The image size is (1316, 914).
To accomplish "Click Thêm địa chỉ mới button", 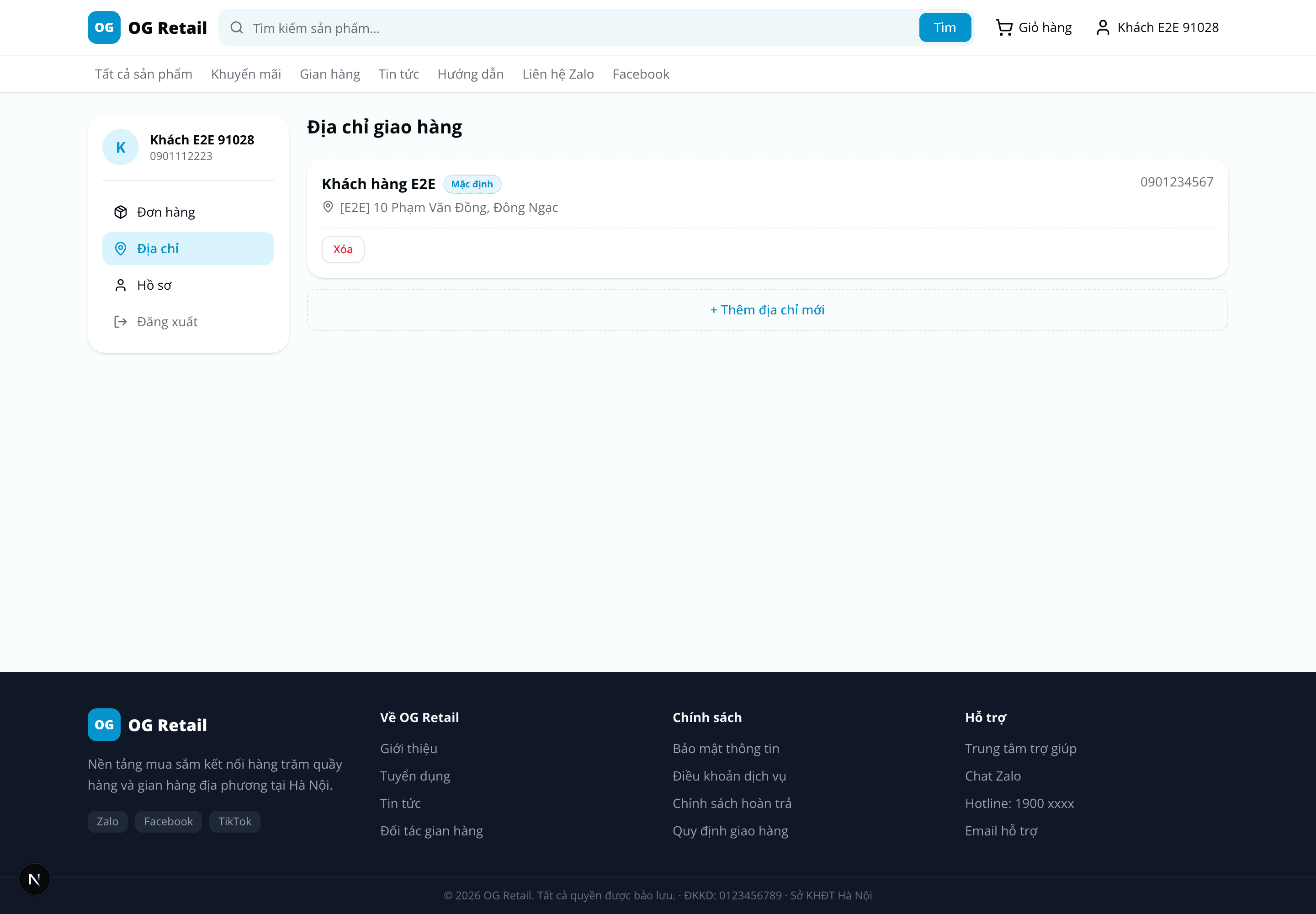I will point(767,310).
